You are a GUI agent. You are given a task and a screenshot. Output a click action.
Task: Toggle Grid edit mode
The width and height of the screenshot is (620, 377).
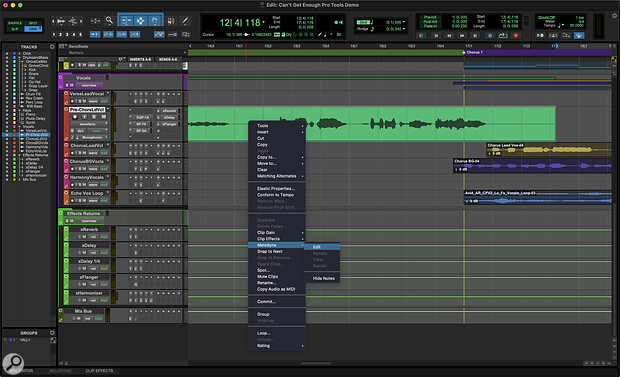click(x=33, y=29)
